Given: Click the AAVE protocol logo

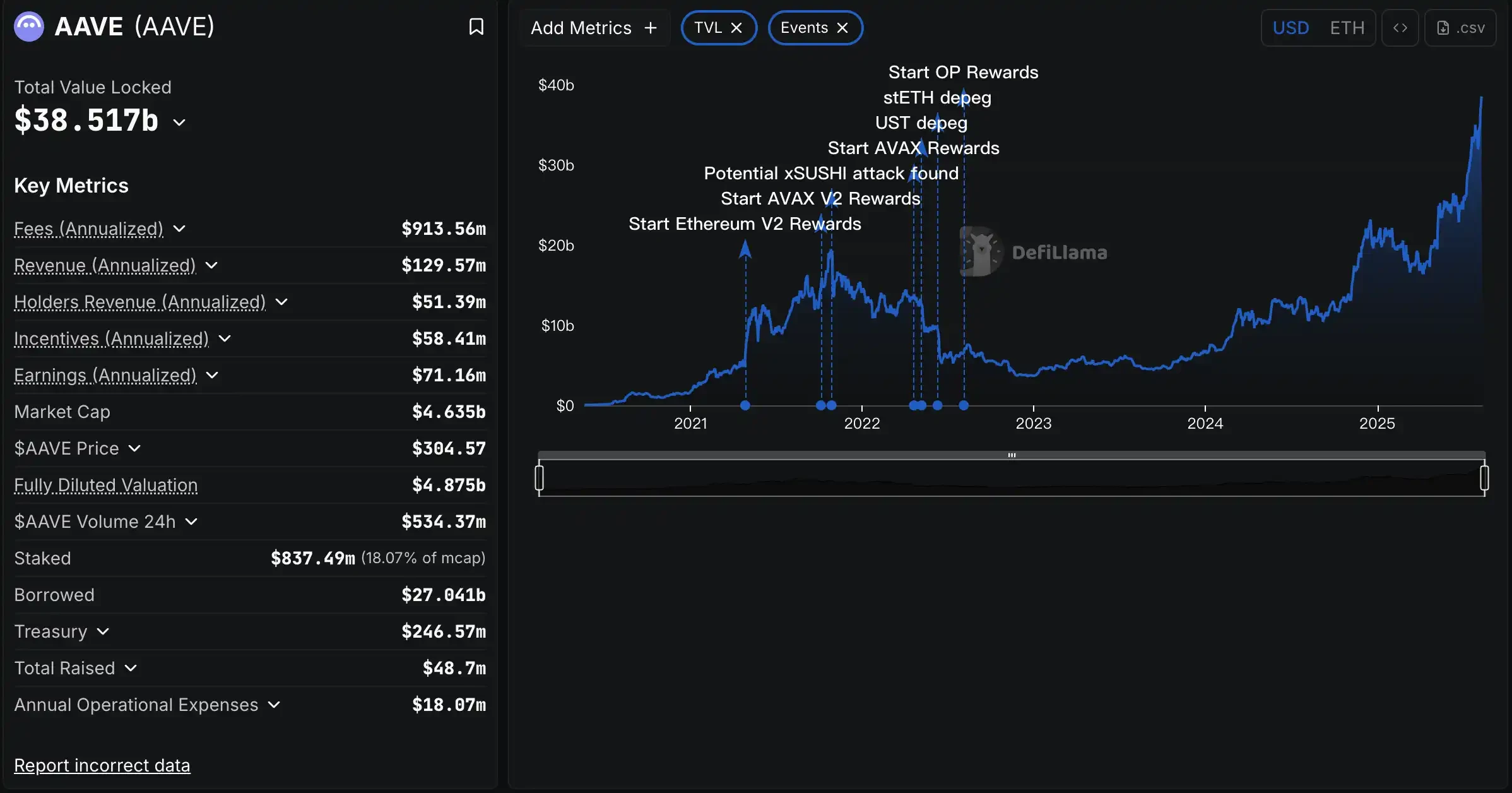Looking at the screenshot, I should 28,25.
